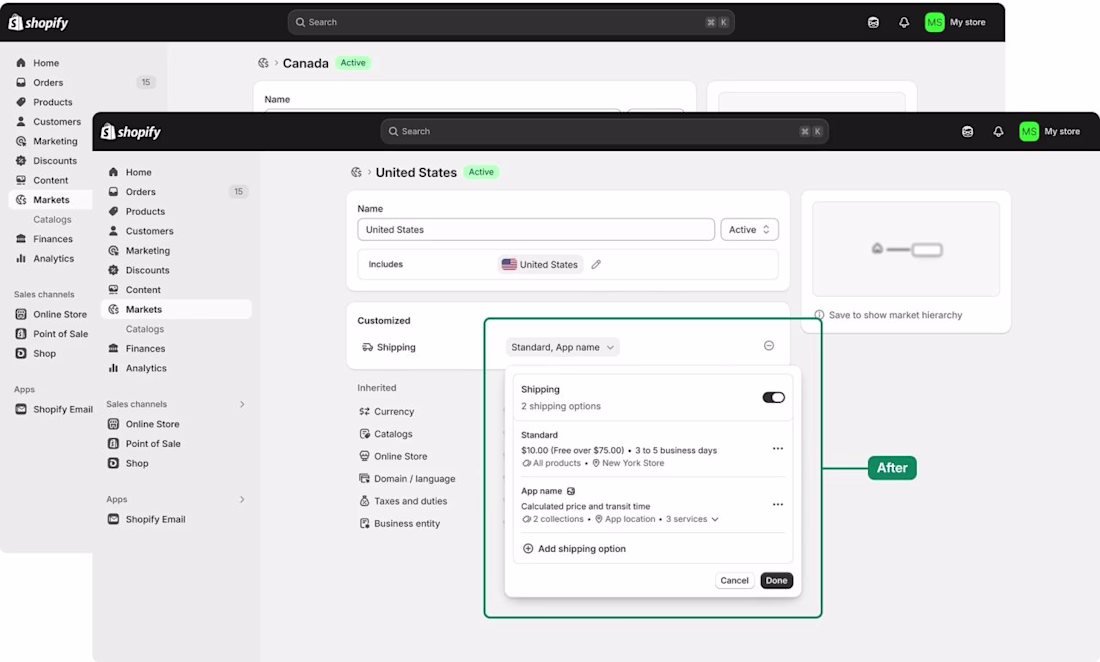Select Markets in front sidebar
This screenshot has width=1100, height=662.
[x=176, y=309]
